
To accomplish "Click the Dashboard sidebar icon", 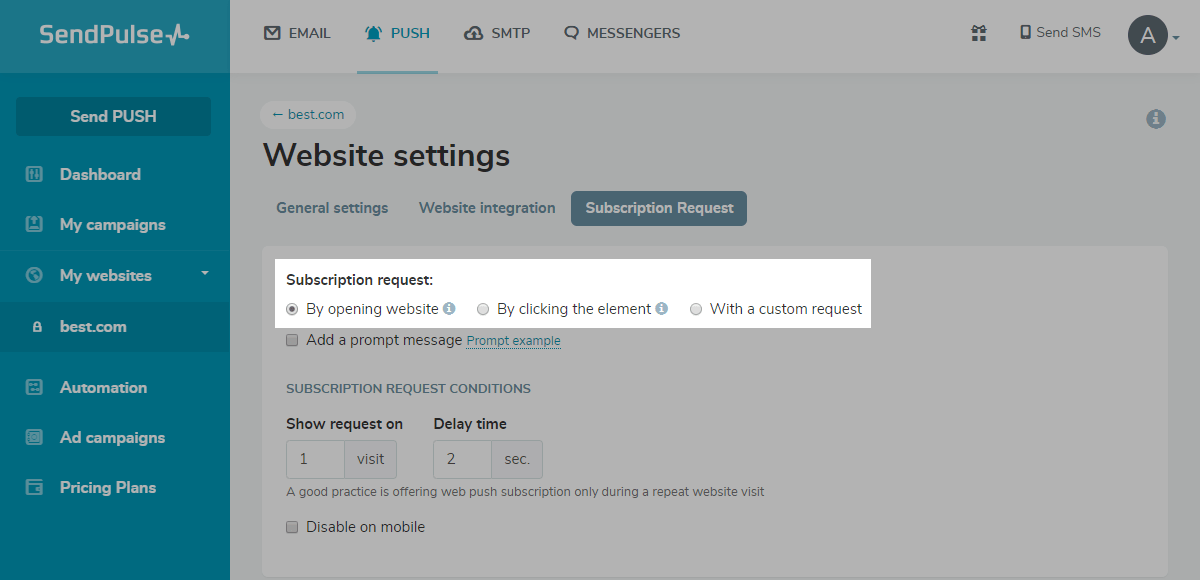I will (x=35, y=174).
